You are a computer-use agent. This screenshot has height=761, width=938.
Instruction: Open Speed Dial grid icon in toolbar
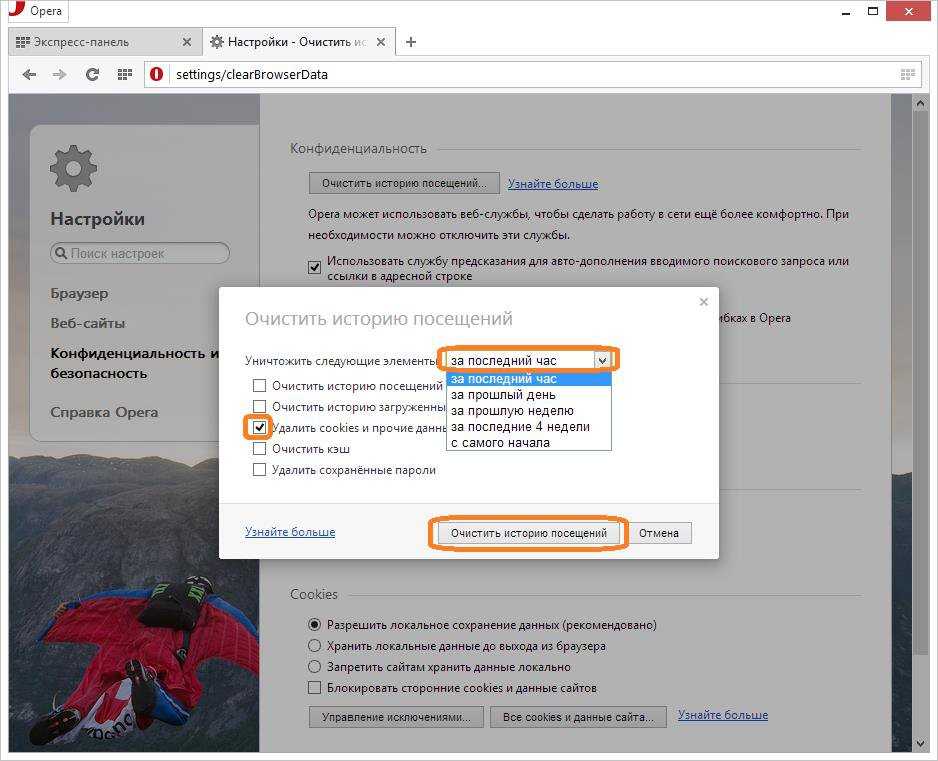[124, 74]
